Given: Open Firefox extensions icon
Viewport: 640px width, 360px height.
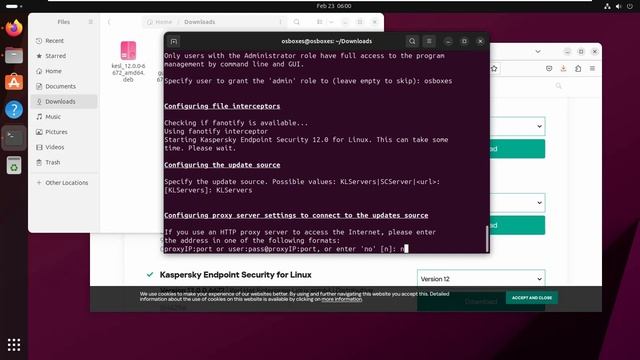Looking at the screenshot, I should pyautogui.click(x=578, y=69).
